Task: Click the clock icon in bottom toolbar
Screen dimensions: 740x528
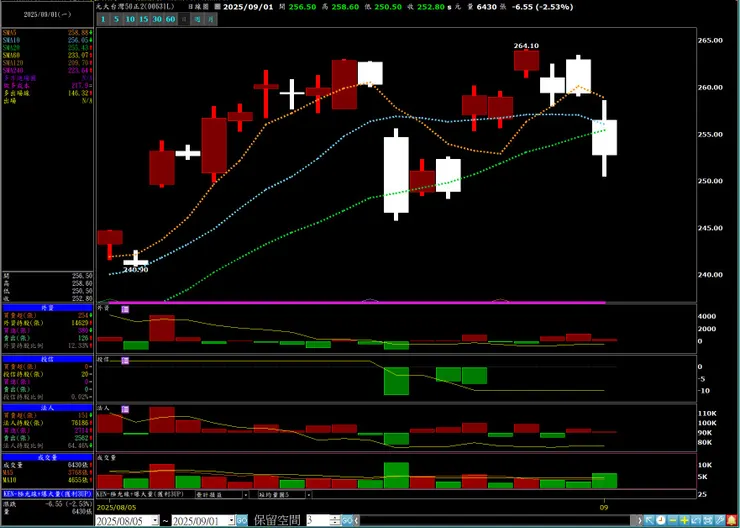Action: click(662, 520)
